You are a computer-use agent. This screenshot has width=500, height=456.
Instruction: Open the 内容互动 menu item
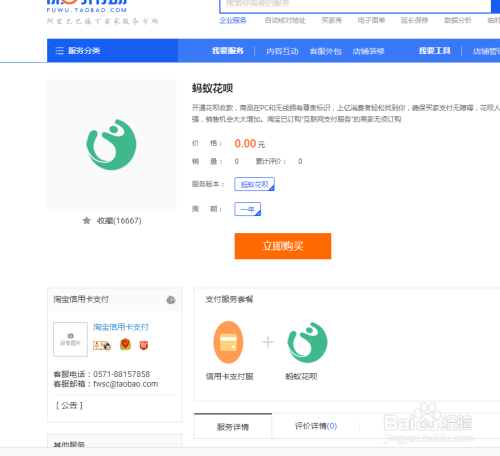282,51
